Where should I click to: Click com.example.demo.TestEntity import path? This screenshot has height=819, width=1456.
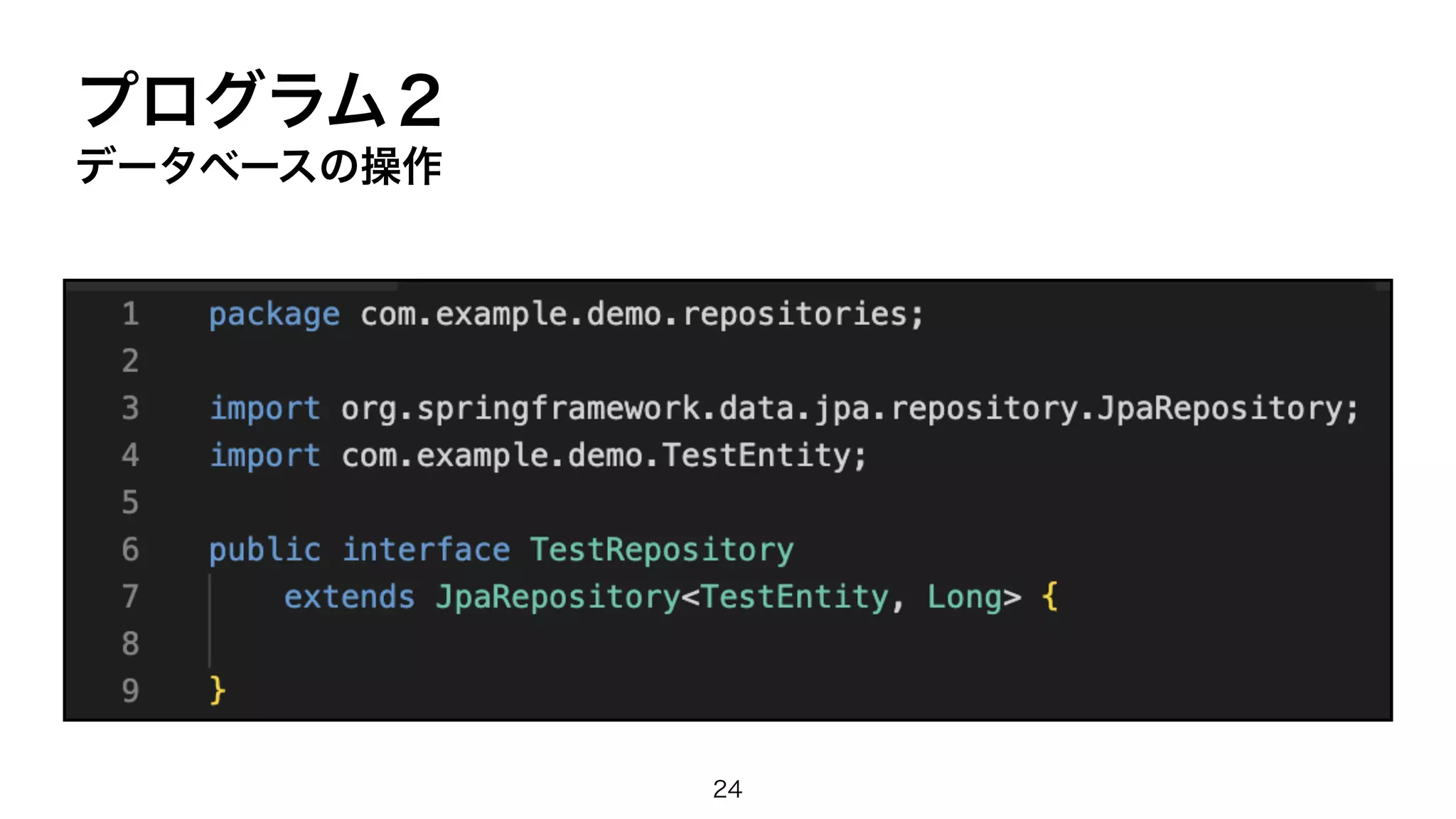[604, 456]
